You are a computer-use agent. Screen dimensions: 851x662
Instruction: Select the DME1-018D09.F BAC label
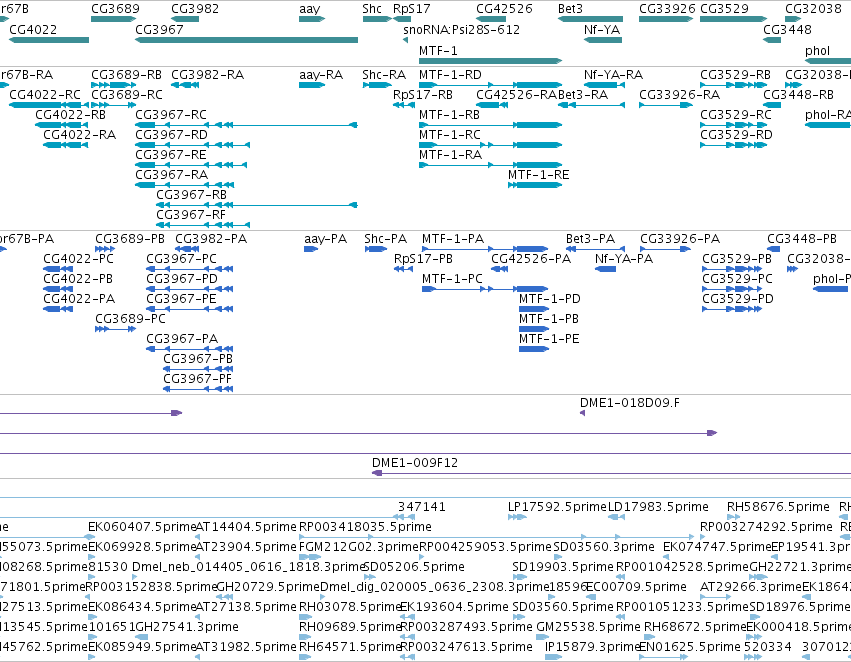tap(630, 403)
